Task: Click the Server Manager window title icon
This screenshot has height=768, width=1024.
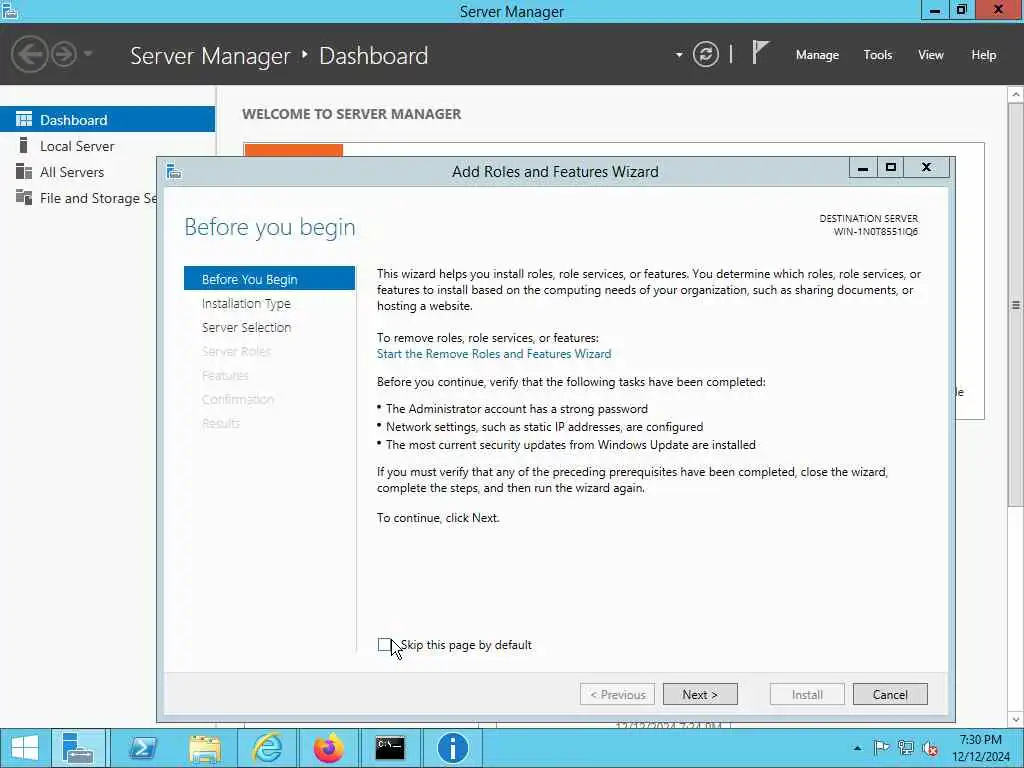Action: tap(10, 10)
